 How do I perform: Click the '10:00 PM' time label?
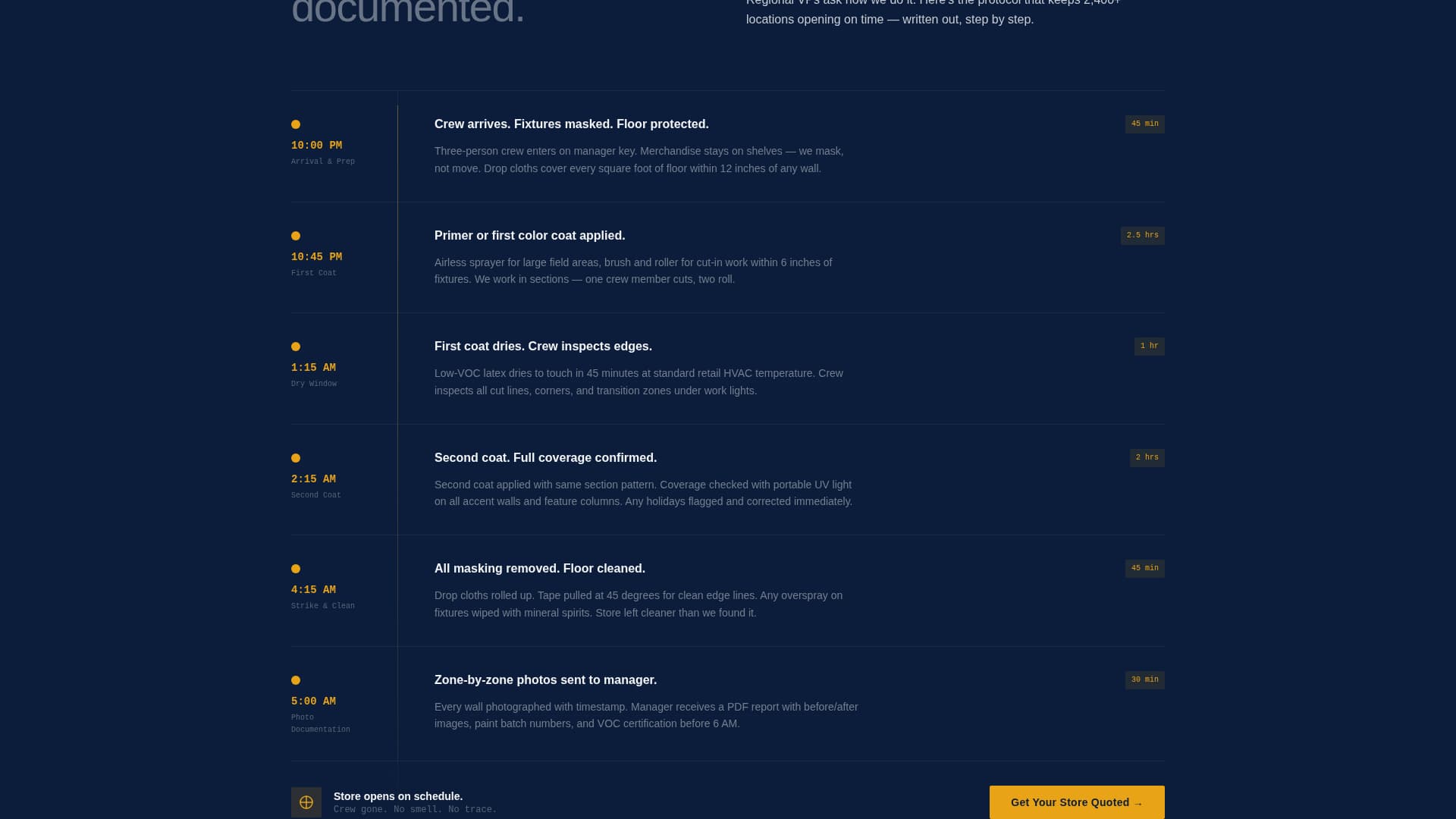(316, 146)
